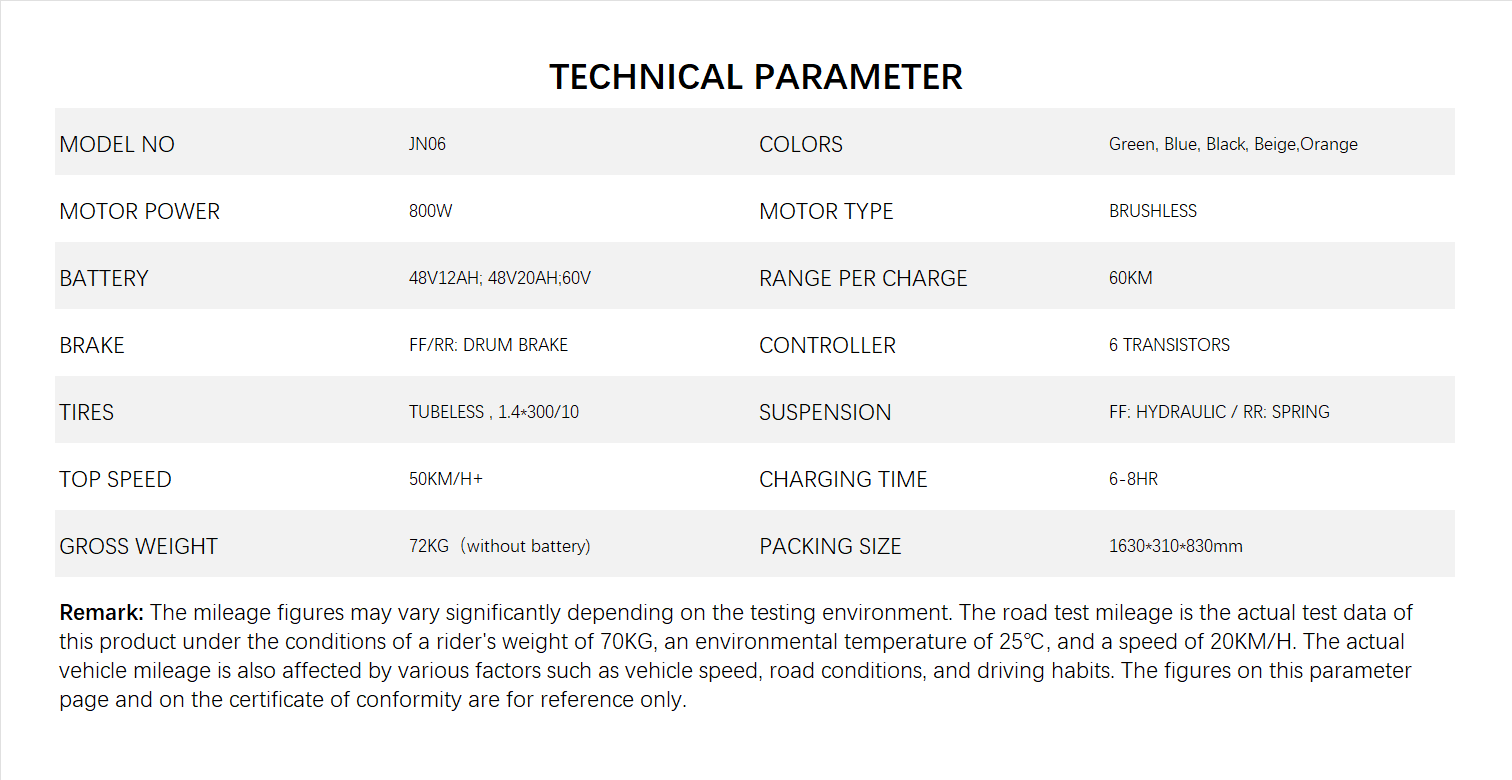Image resolution: width=1512 pixels, height=780 pixels.
Task: Select the BRAKE row label
Action: 92,345
